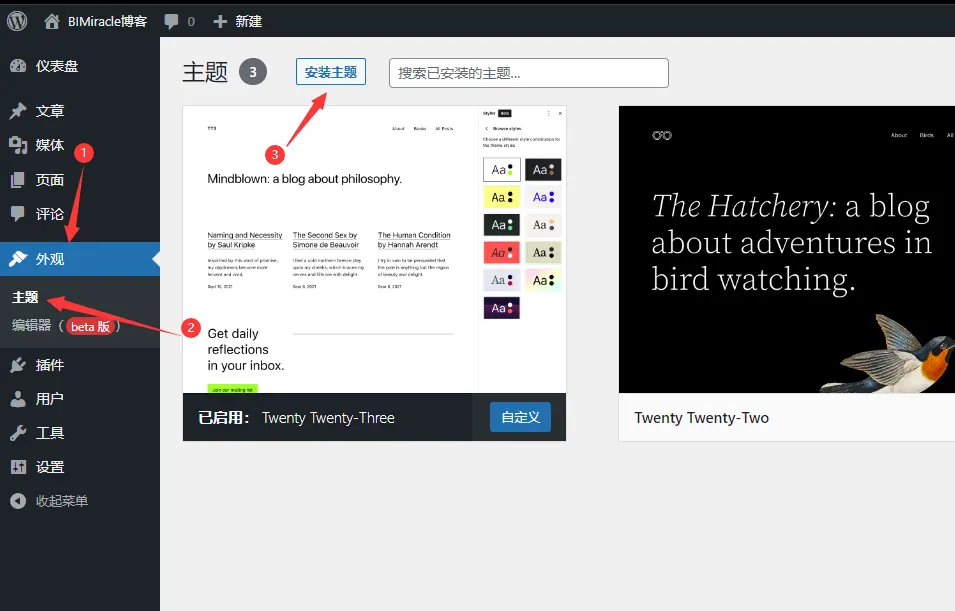
Task: Click the 外观 paintbrush icon
Action: (x=18, y=259)
